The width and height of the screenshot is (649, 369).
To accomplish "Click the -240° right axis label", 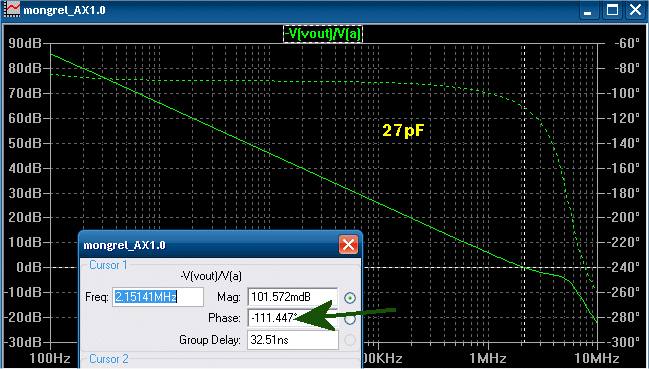I will (623, 267).
